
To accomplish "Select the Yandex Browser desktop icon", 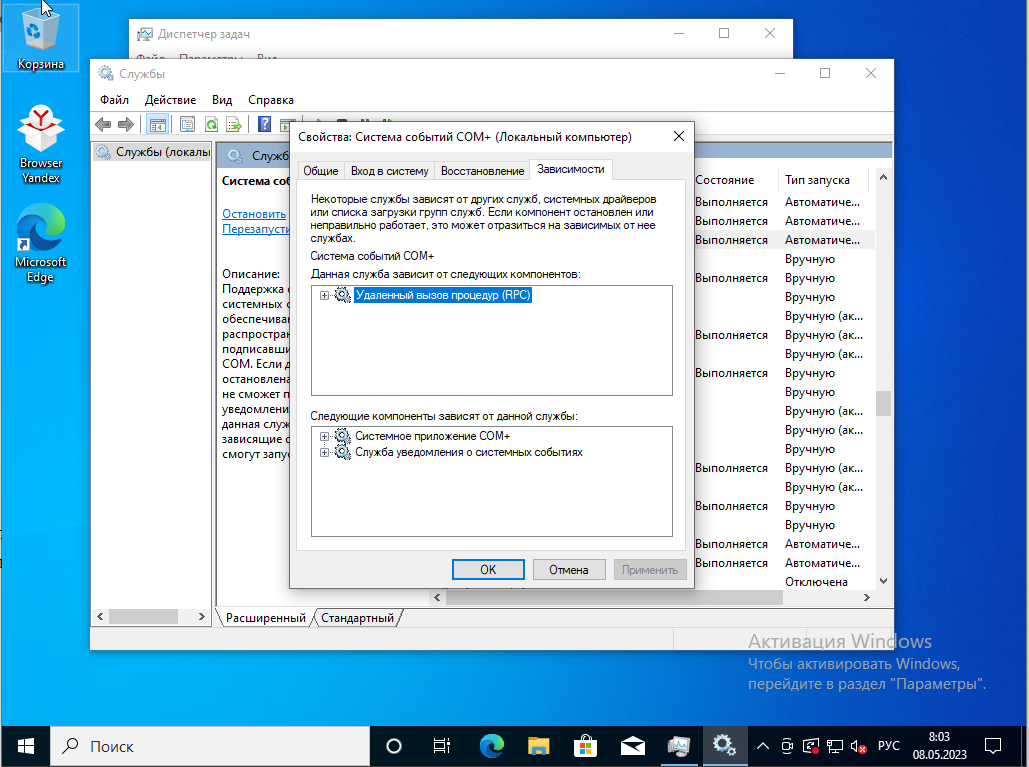I will tap(41, 144).
